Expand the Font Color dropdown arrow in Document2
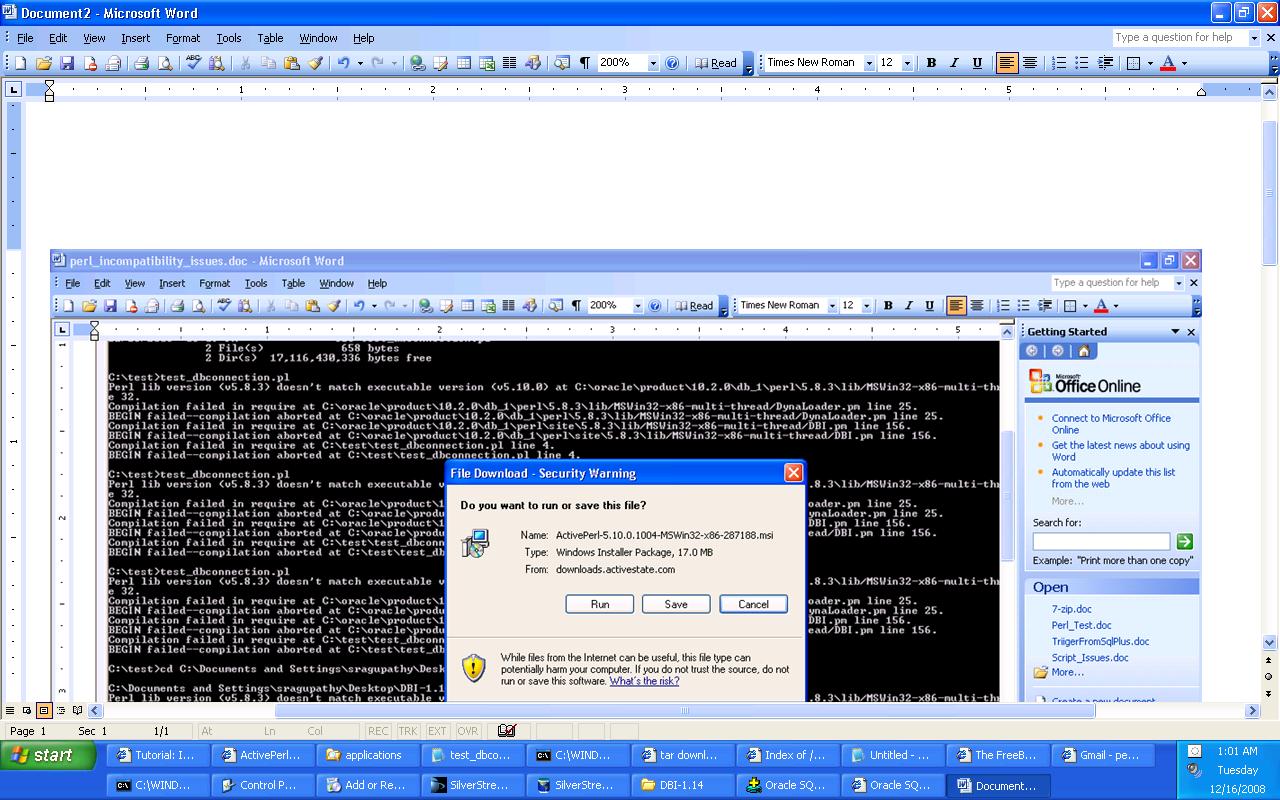This screenshot has height=800, width=1280. (1184, 63)
